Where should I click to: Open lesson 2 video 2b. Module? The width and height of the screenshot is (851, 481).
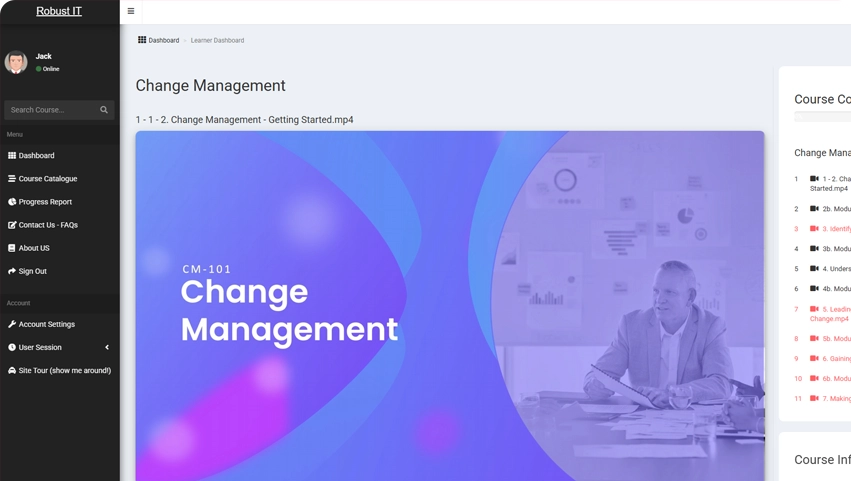(836, 209)
